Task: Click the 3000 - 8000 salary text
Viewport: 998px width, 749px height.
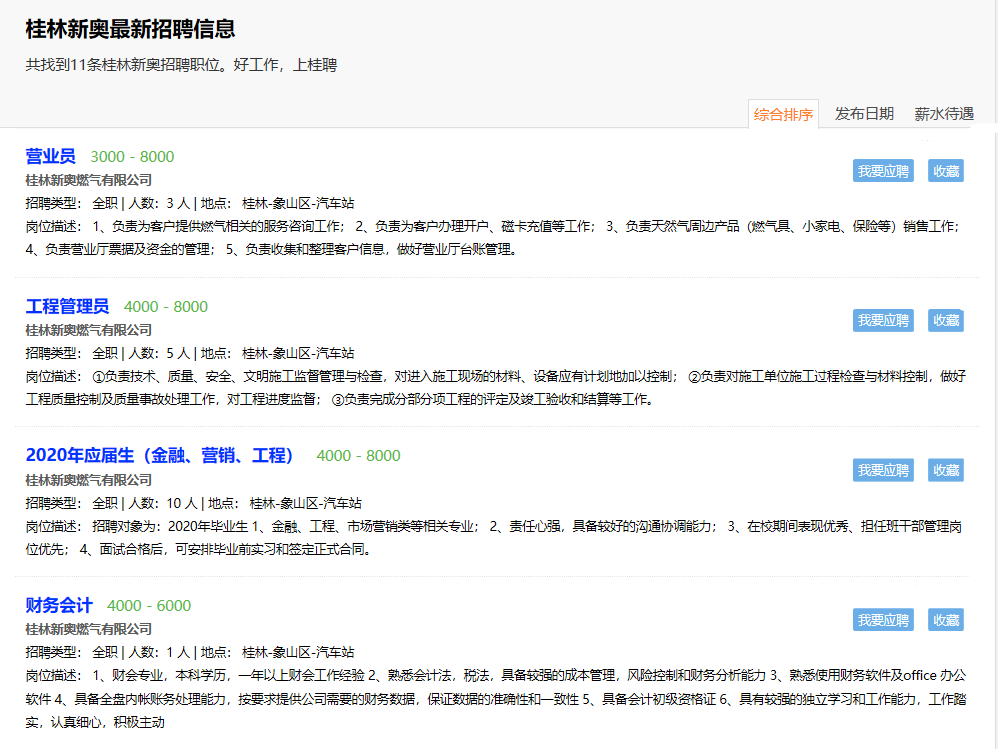Action: pos(132,157)
